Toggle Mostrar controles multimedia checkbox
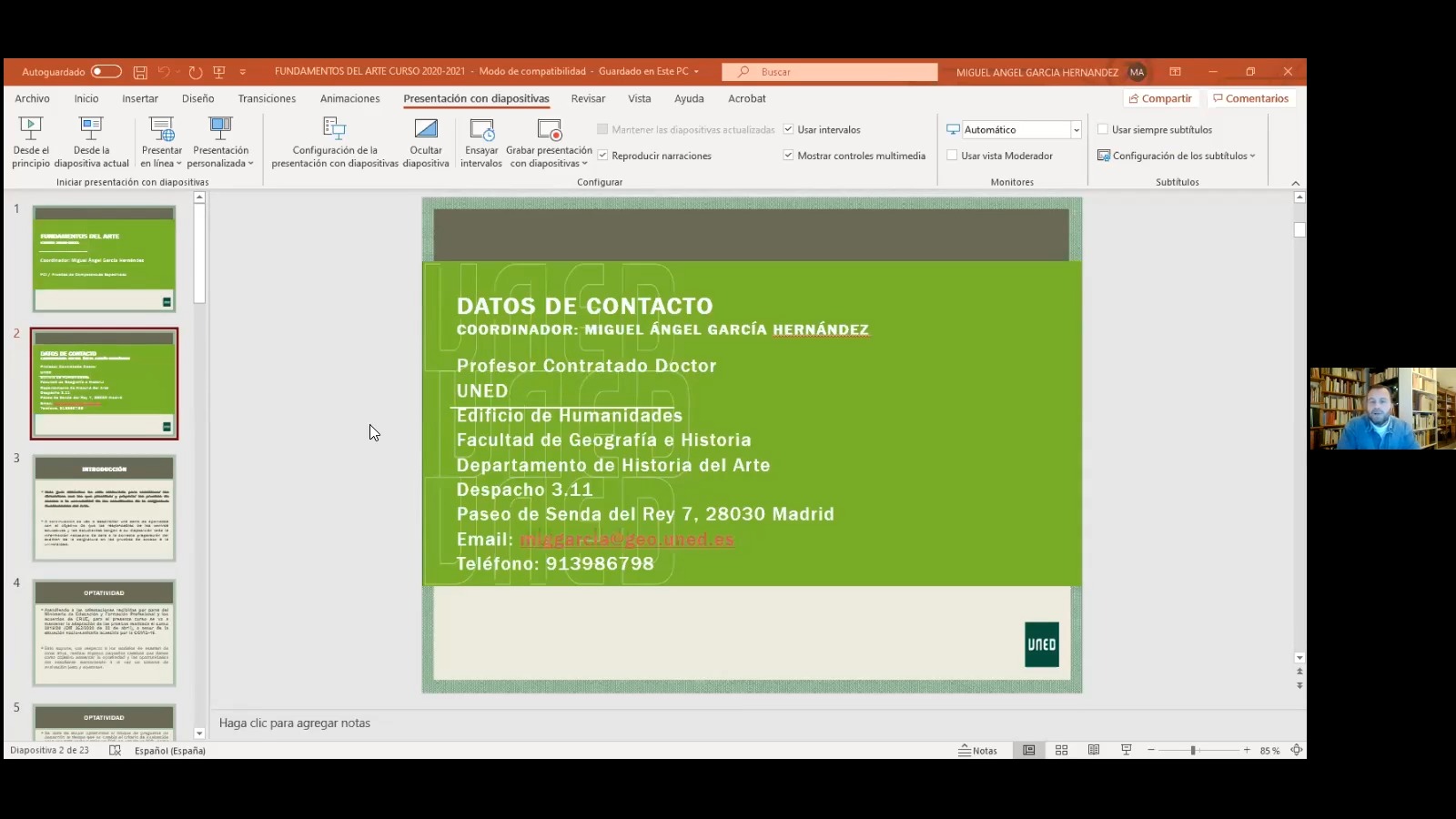Viewport: 1456px width, 819px height. pyautogui.click(x=788, y=156)
